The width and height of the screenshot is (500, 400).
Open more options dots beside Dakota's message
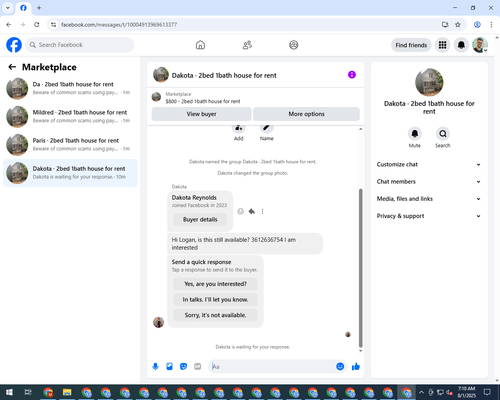coord(262,211)
